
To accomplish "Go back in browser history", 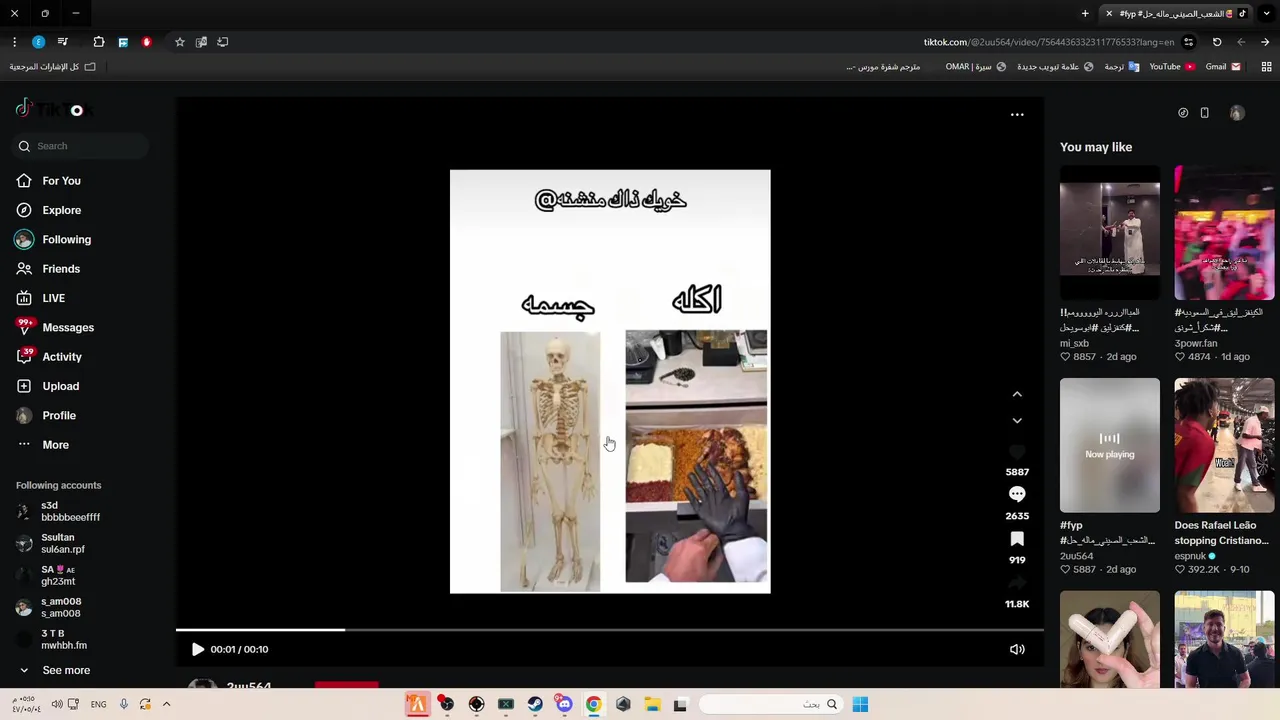I will coord(1265,42).
